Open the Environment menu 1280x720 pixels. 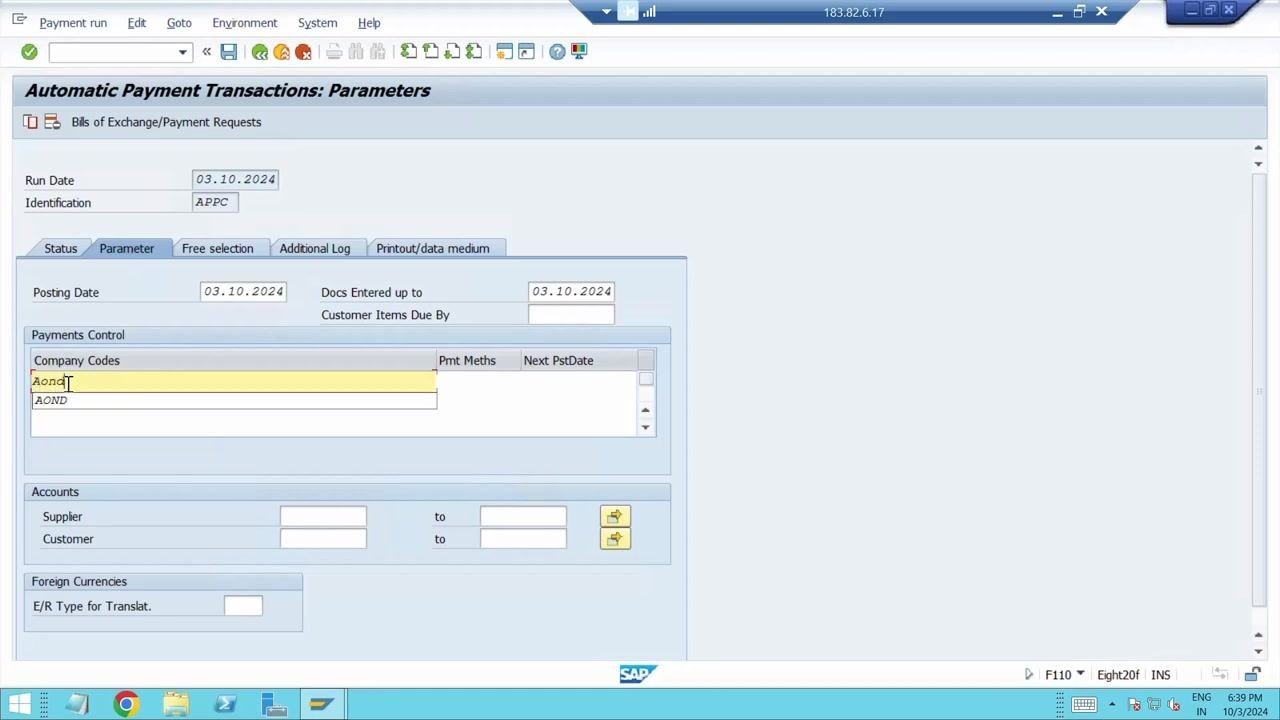[x=245, y=23]
